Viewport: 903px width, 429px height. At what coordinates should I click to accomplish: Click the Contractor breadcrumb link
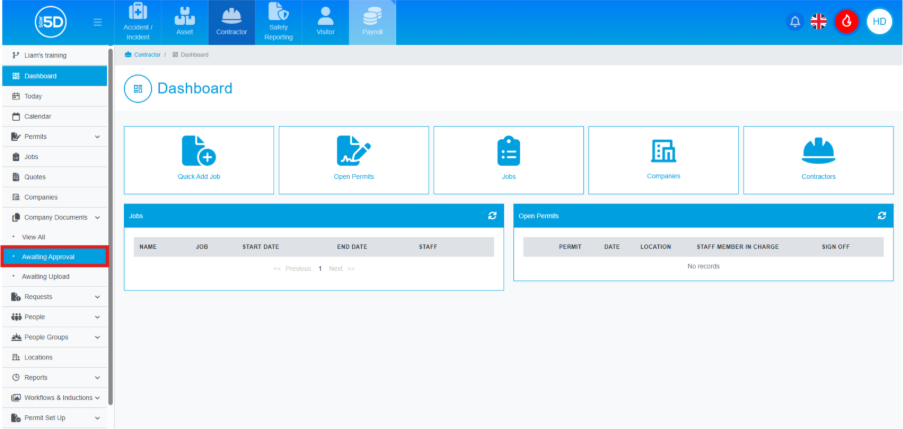pos(146,54)
